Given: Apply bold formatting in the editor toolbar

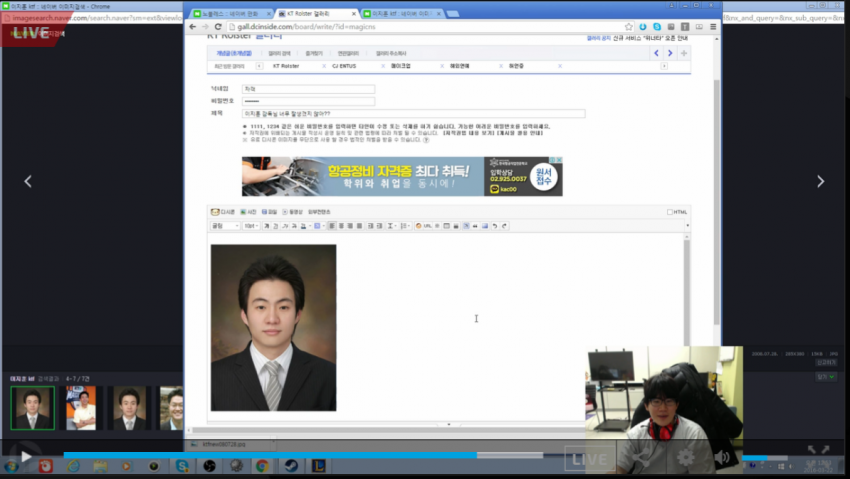Looking at the screenshot, I should 266,226.
